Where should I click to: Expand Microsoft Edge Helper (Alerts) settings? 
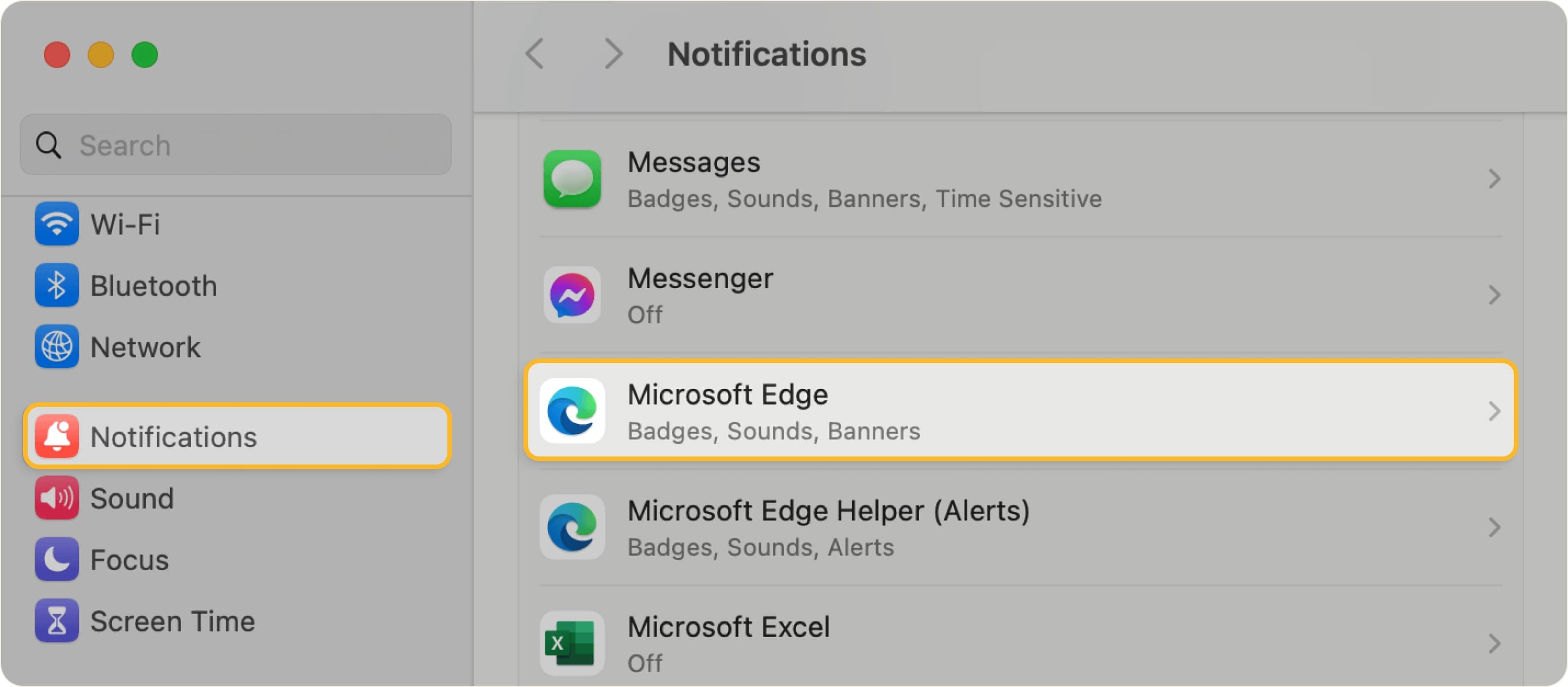(1495, 527)
